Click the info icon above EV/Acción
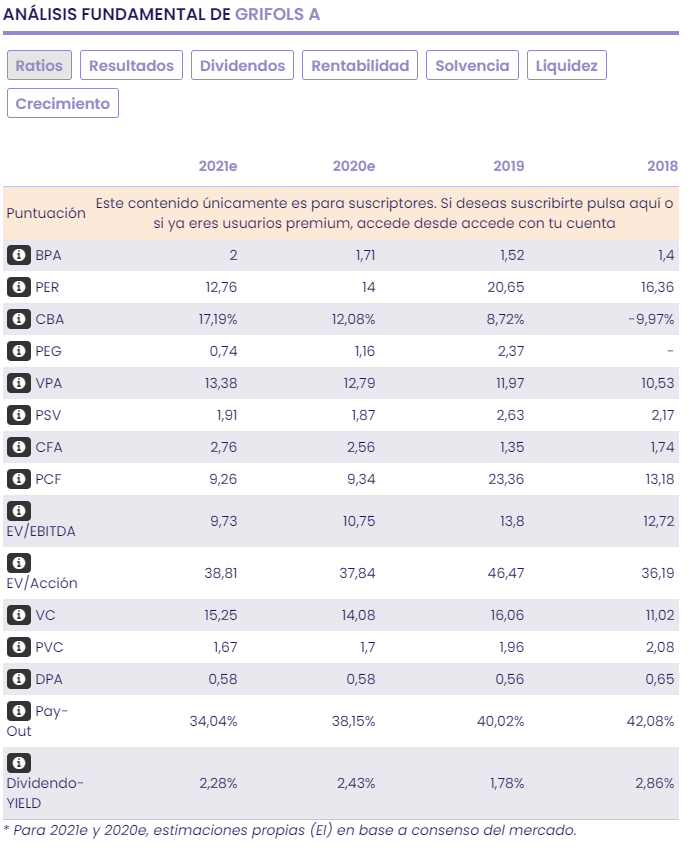This screenshot has height=851, width=693. 18,563
